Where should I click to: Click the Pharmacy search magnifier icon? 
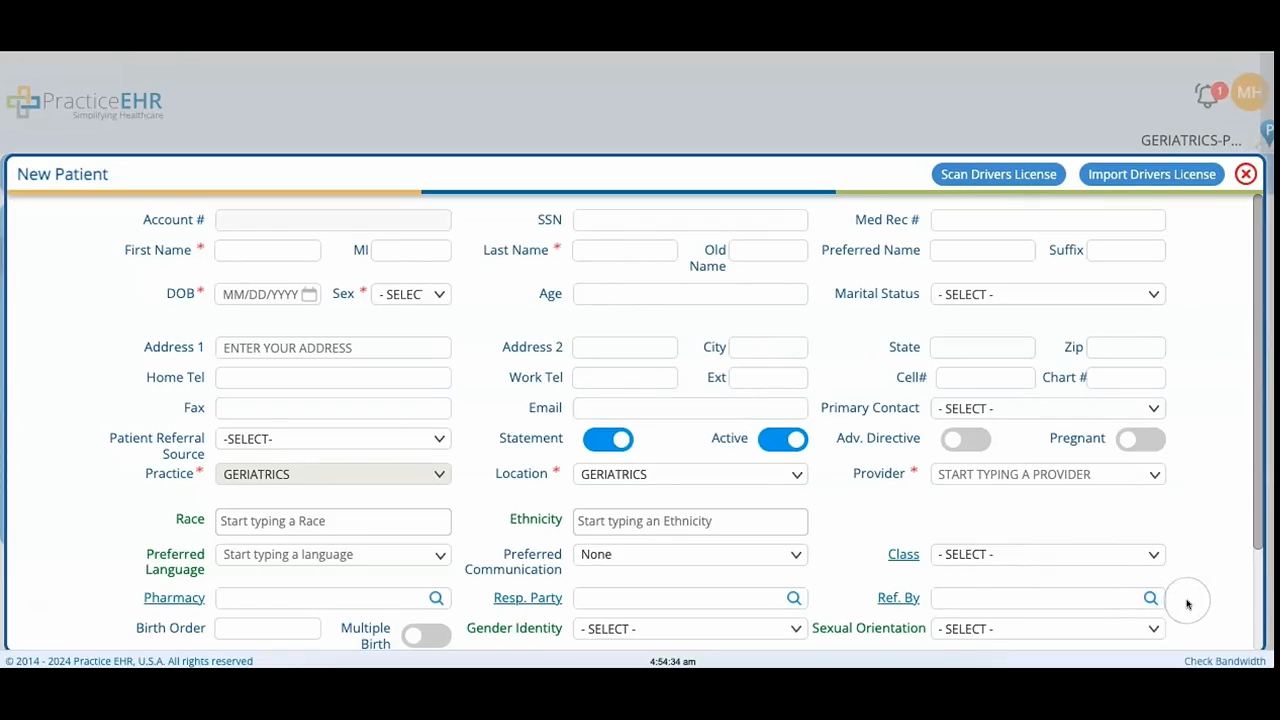point(436,598)
